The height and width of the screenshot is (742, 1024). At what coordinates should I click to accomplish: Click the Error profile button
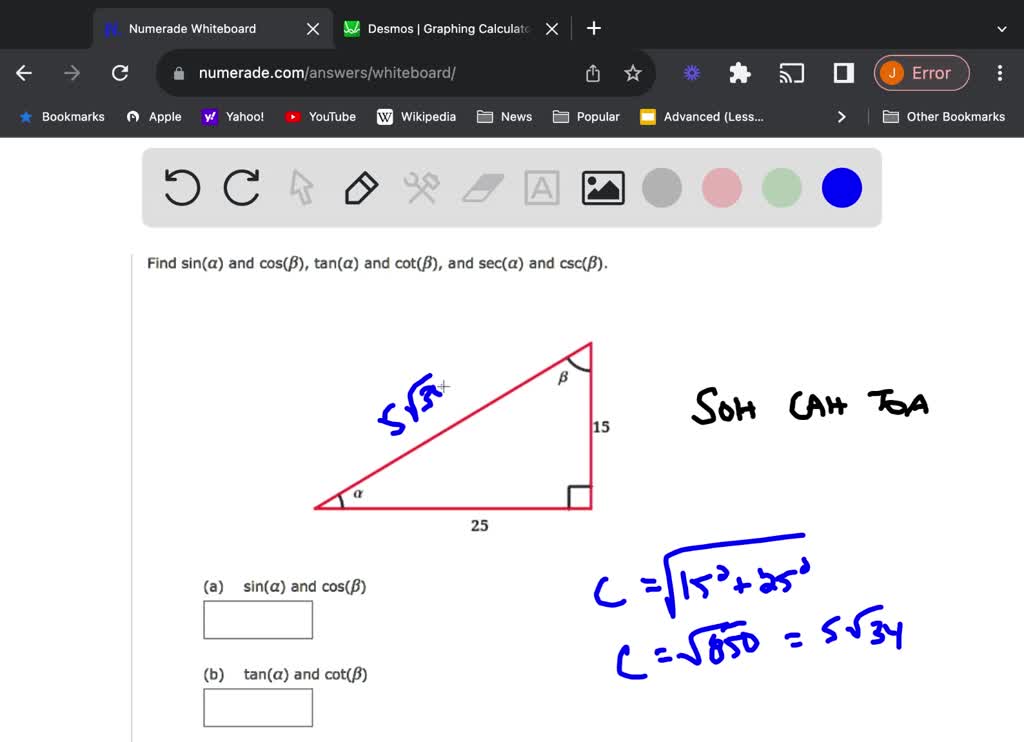coord(921,72)
